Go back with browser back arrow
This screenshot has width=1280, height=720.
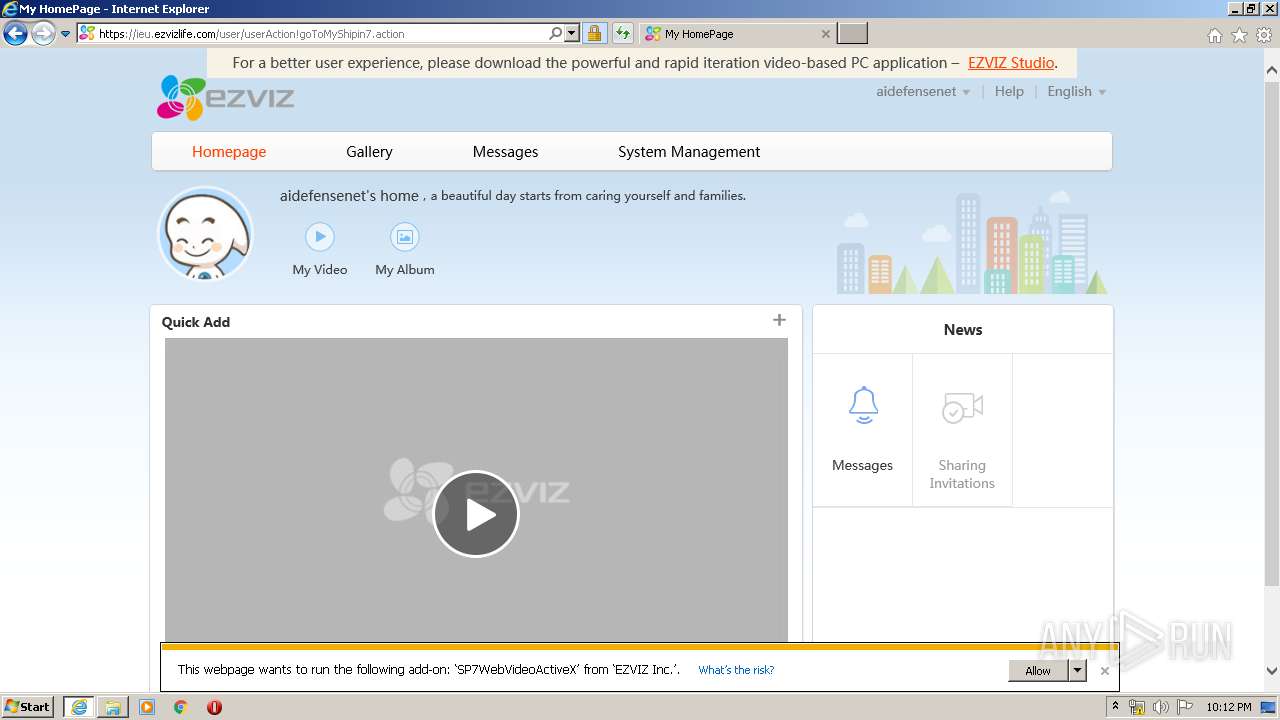(x=15, y=34)
